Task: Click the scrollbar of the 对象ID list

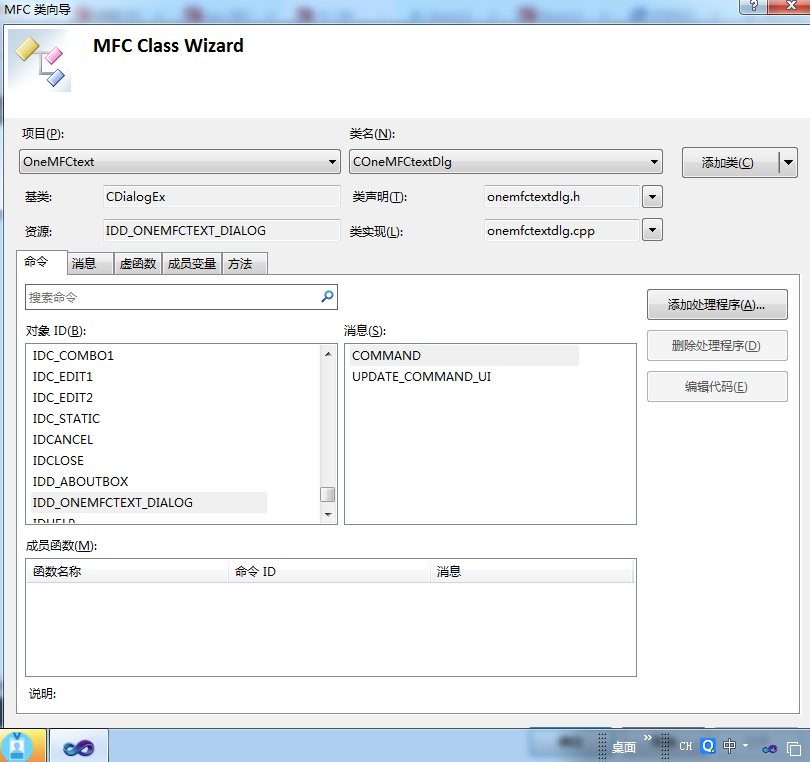Action: pos(327,493)
